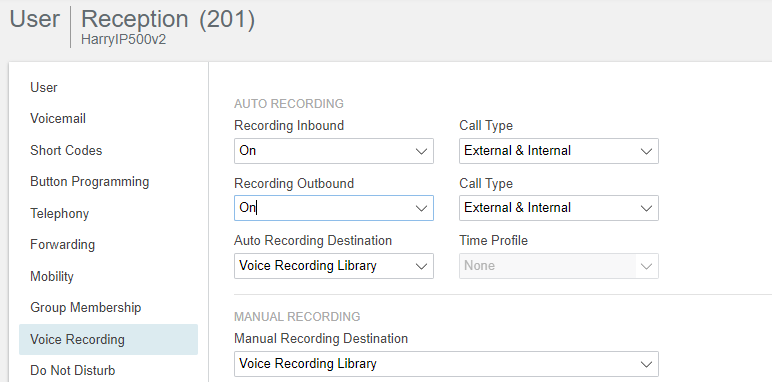This screenshot has height=382, width=772.
Task: Open the User section in sidebar
Action: pos(44,88)
